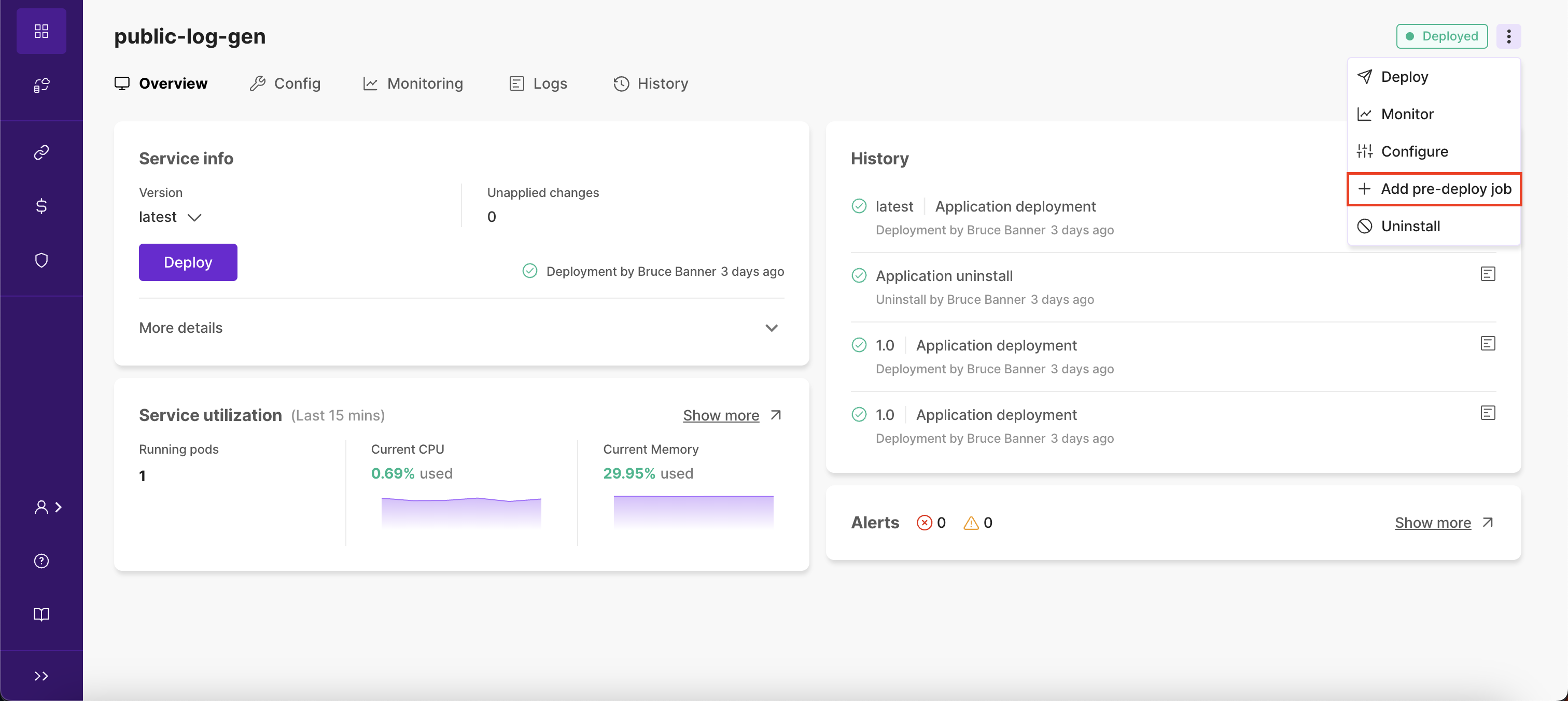The width and height of the screenshot is (1568, 701).
Task: Open the help question mark icon
Action: pos(41,561)
